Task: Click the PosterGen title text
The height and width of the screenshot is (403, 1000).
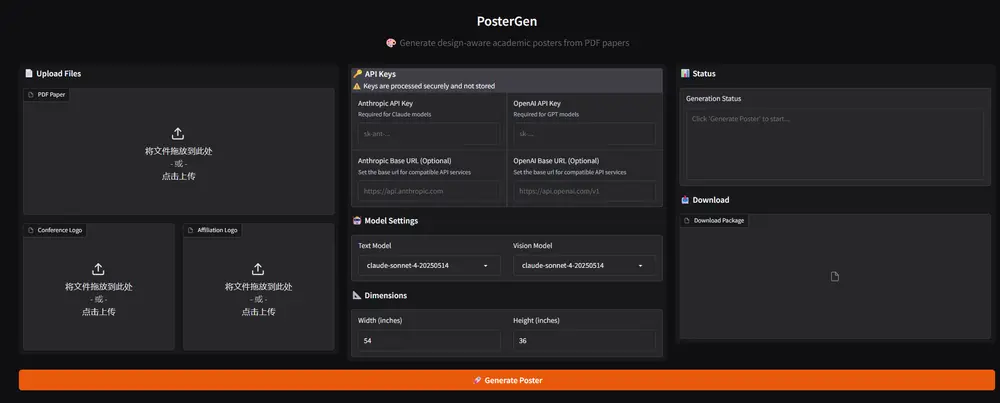Action: (507, 21)
